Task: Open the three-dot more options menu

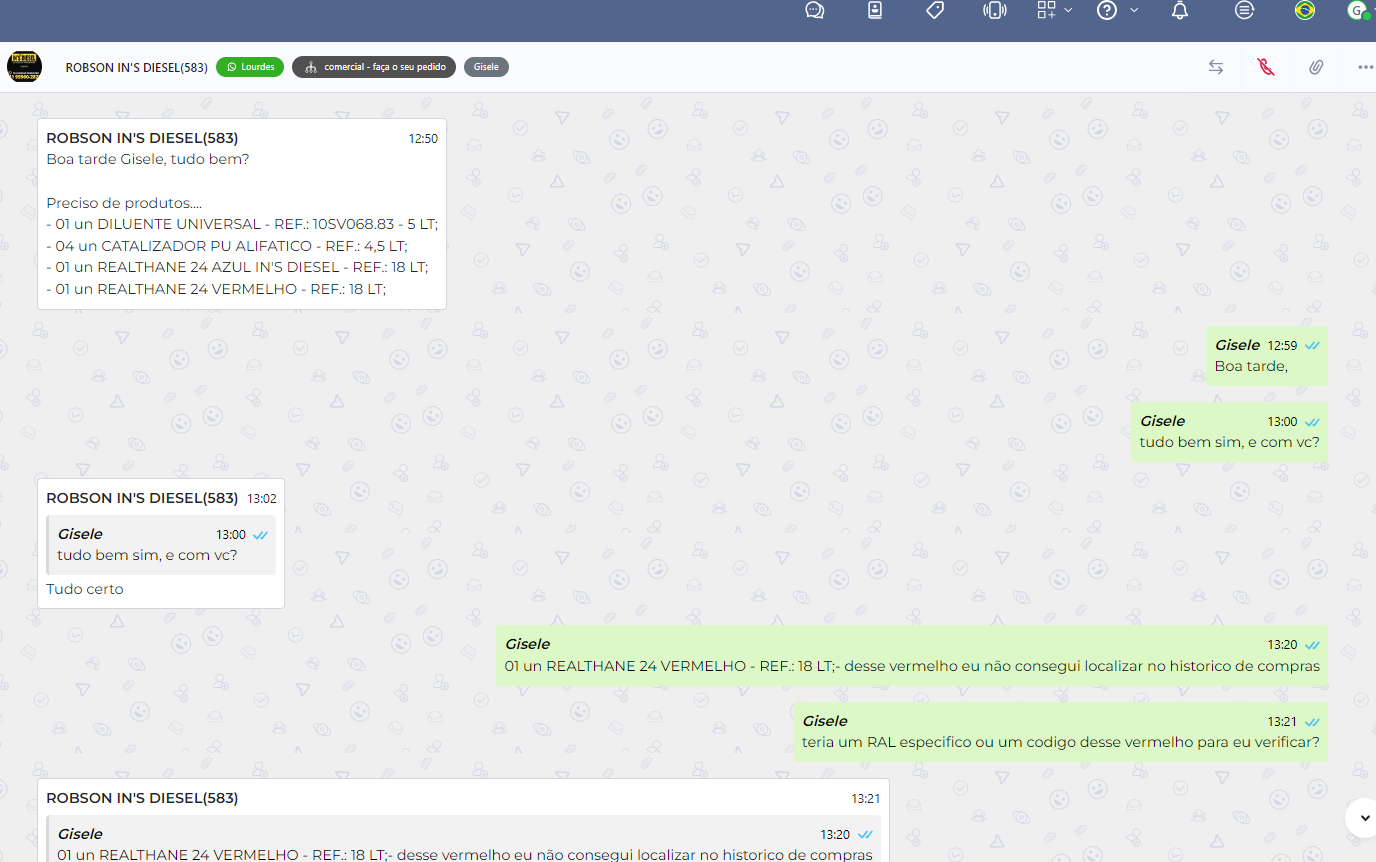Action: (1365, 67)
